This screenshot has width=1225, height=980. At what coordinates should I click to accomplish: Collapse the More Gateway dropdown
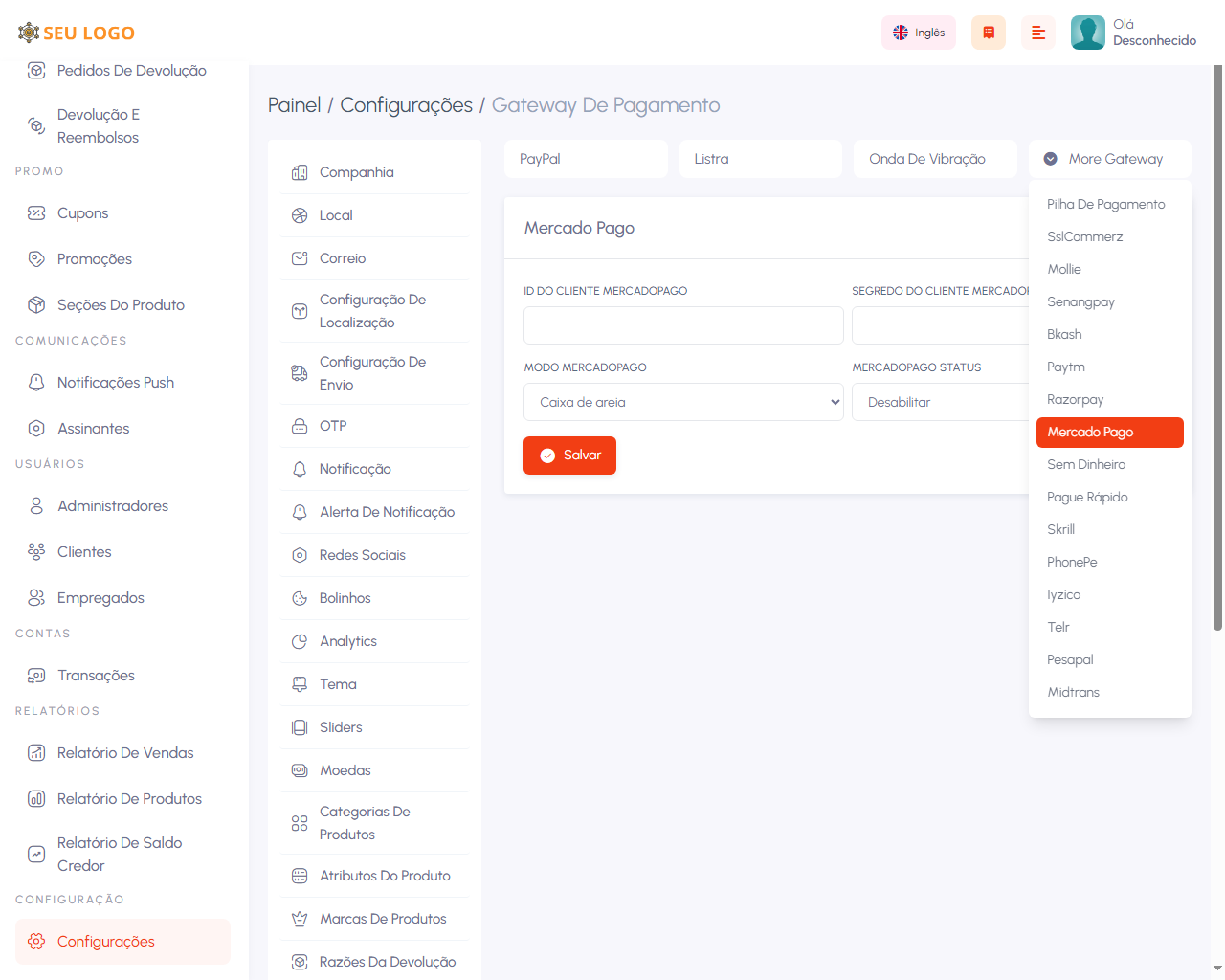(1109, 159)
